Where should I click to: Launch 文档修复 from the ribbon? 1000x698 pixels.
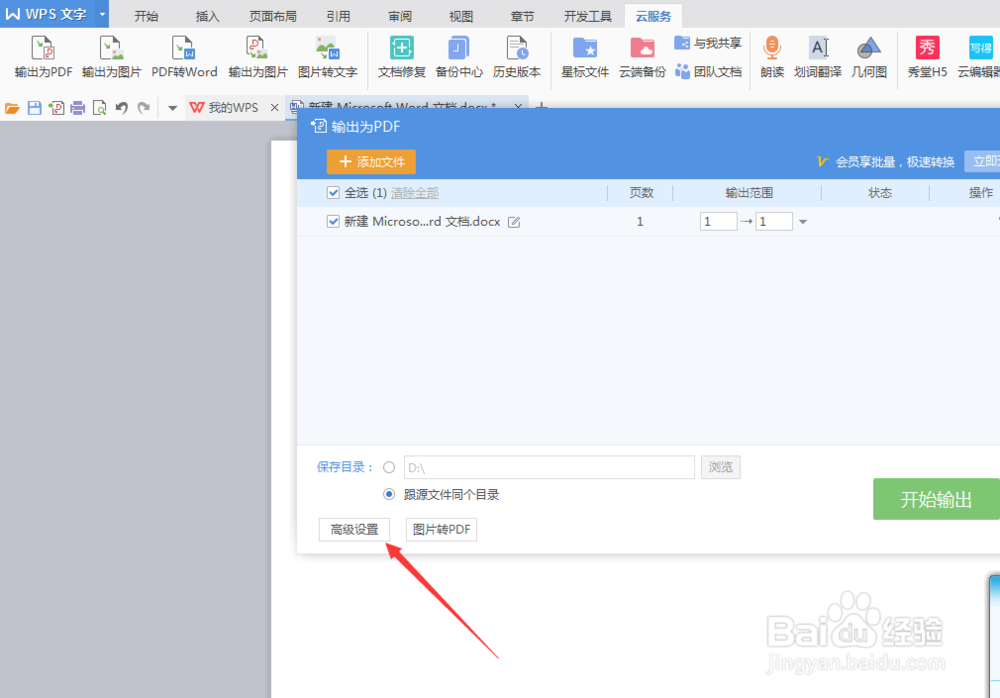tap(401, 57)
